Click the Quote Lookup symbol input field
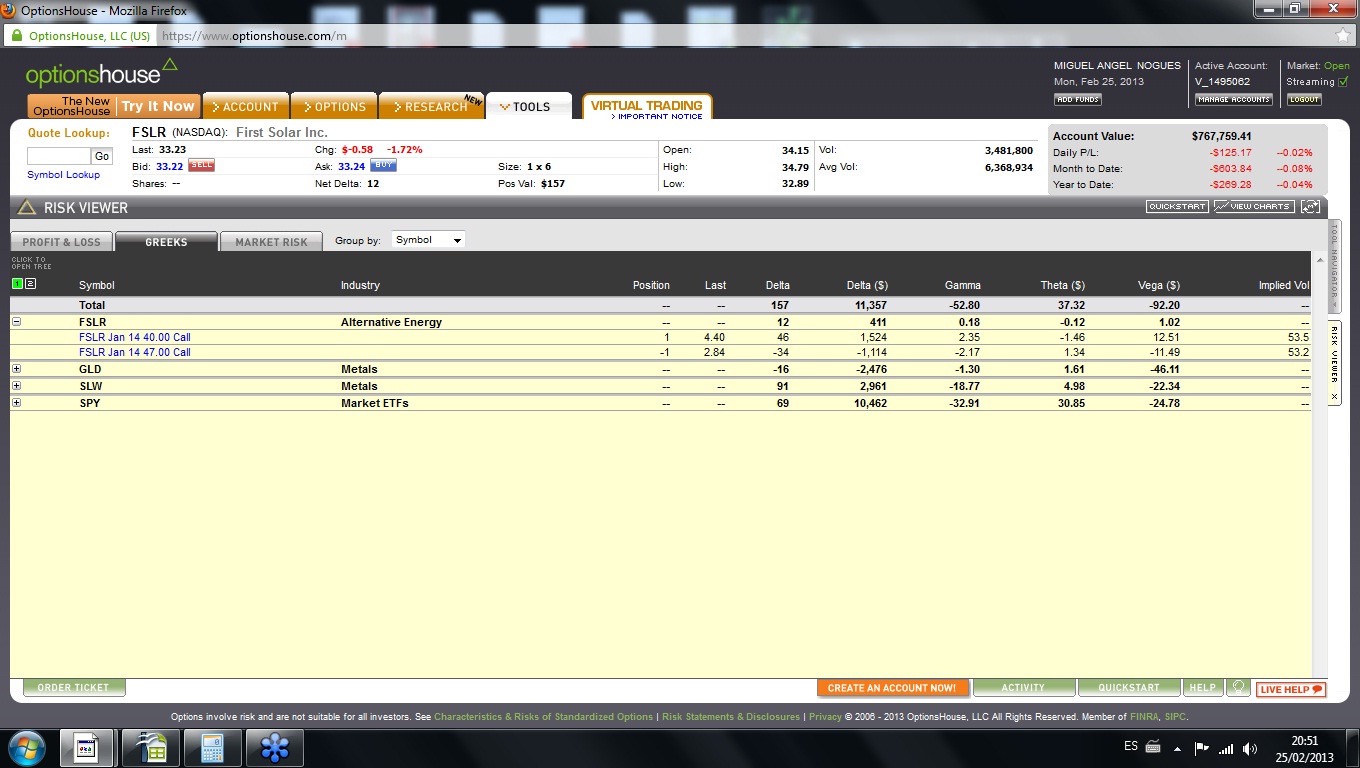 pyautogui.click(x=58, y=156)
